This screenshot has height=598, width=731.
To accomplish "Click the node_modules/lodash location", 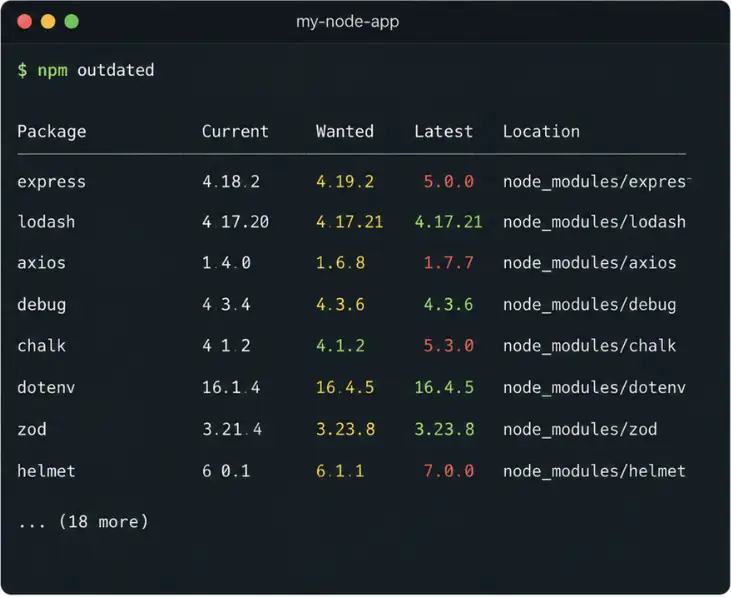I will [x=594, y=222].
